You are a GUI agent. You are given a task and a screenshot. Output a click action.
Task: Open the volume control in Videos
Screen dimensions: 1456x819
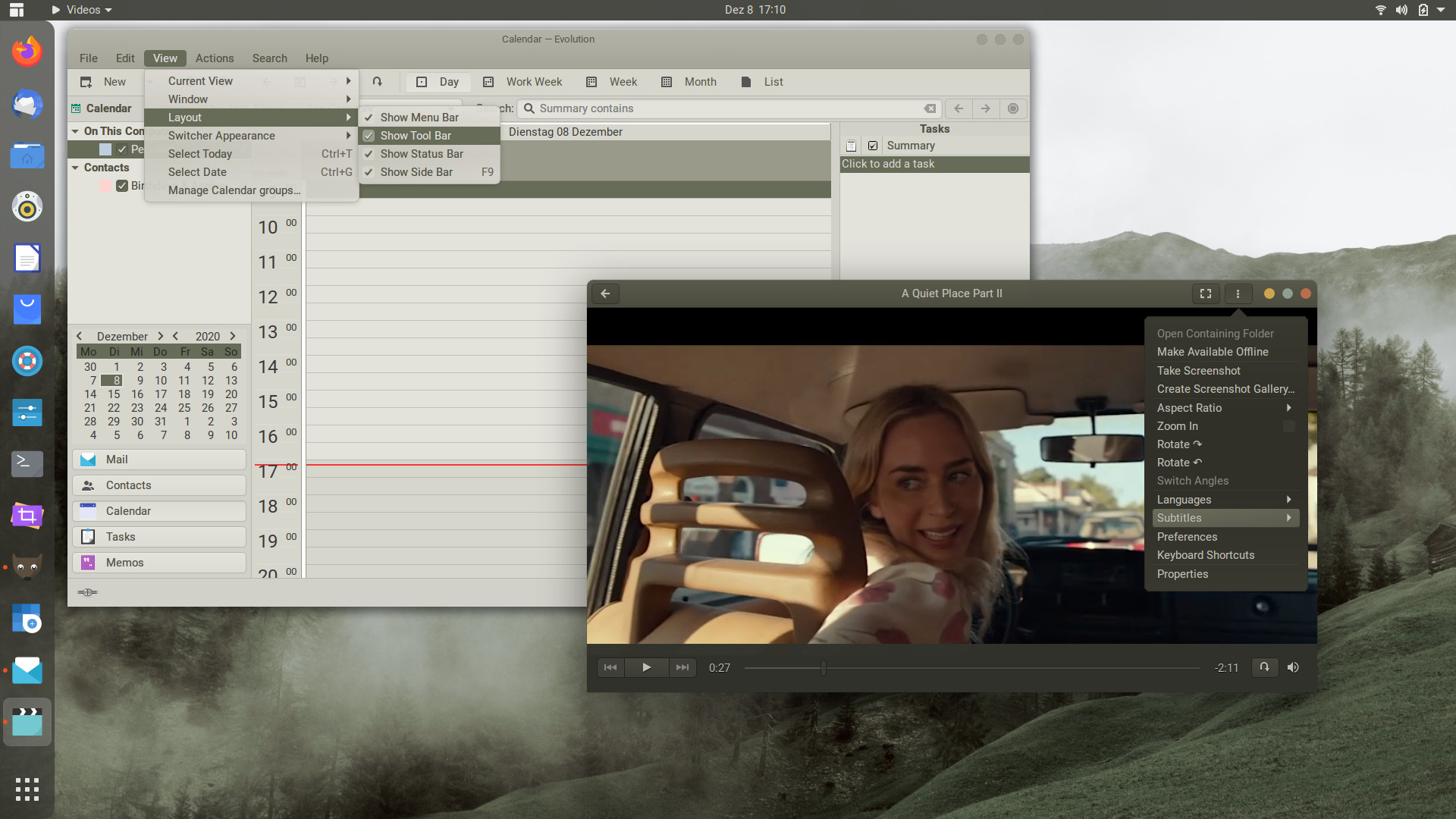1293,667
